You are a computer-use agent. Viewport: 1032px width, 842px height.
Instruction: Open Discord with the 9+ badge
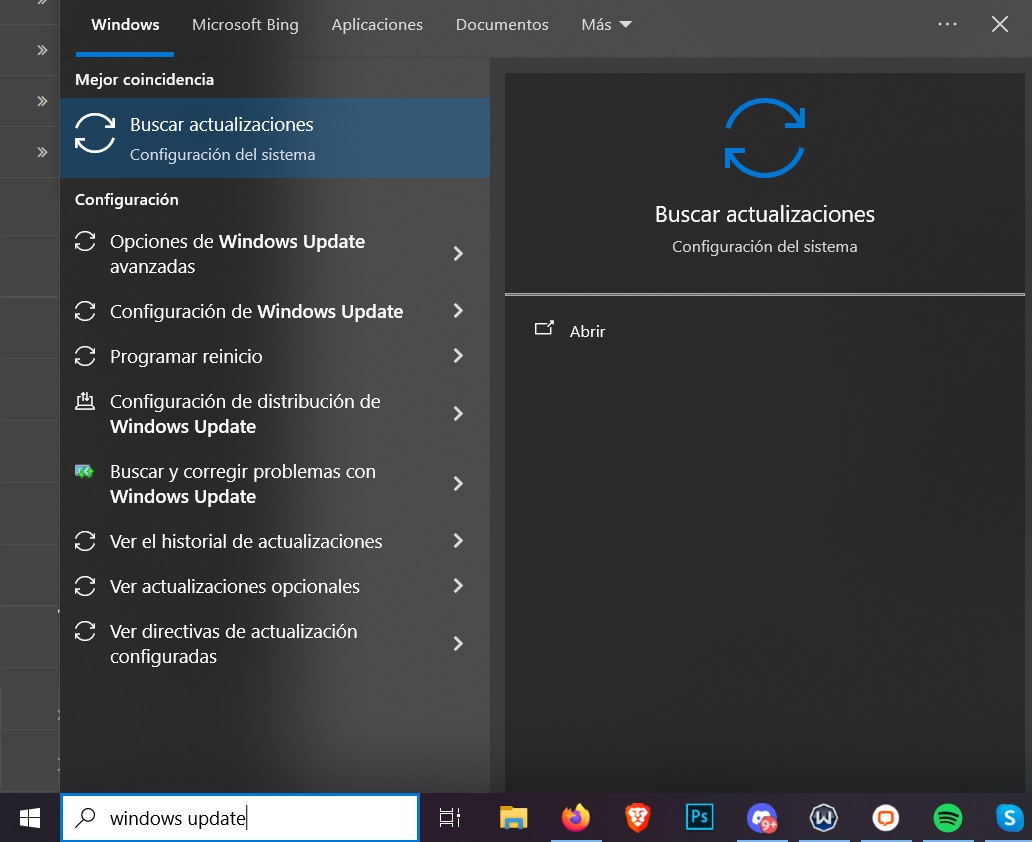point(762,818)
